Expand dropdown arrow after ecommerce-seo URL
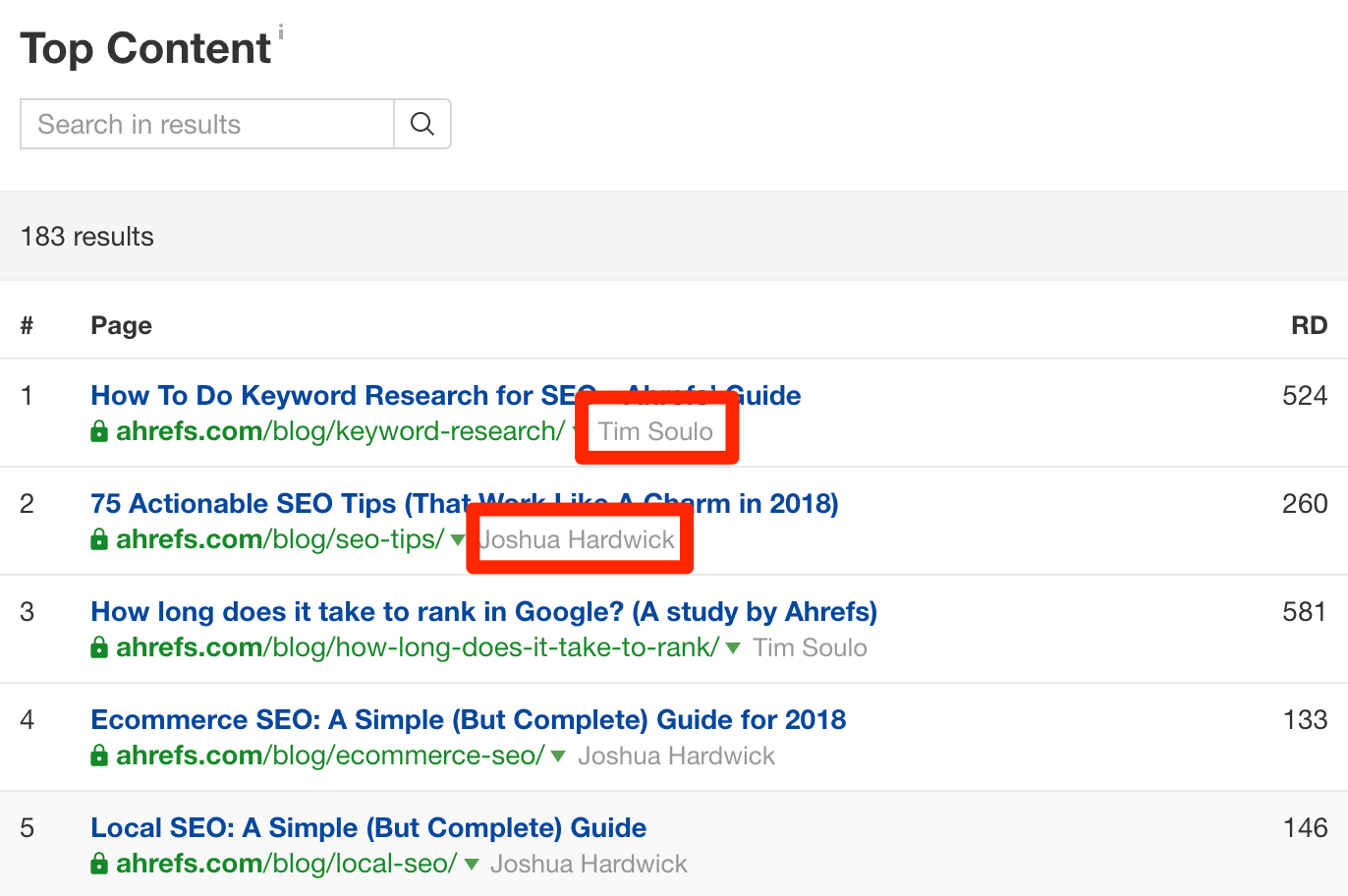 pos(558,756)
